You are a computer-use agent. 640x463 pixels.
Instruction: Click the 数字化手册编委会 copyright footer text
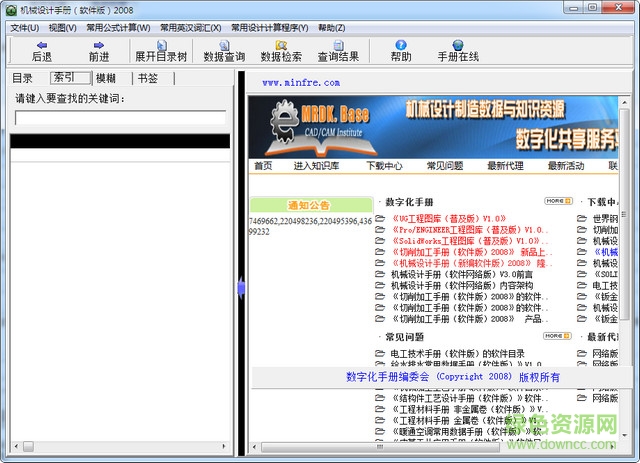[x=453, y=377]
